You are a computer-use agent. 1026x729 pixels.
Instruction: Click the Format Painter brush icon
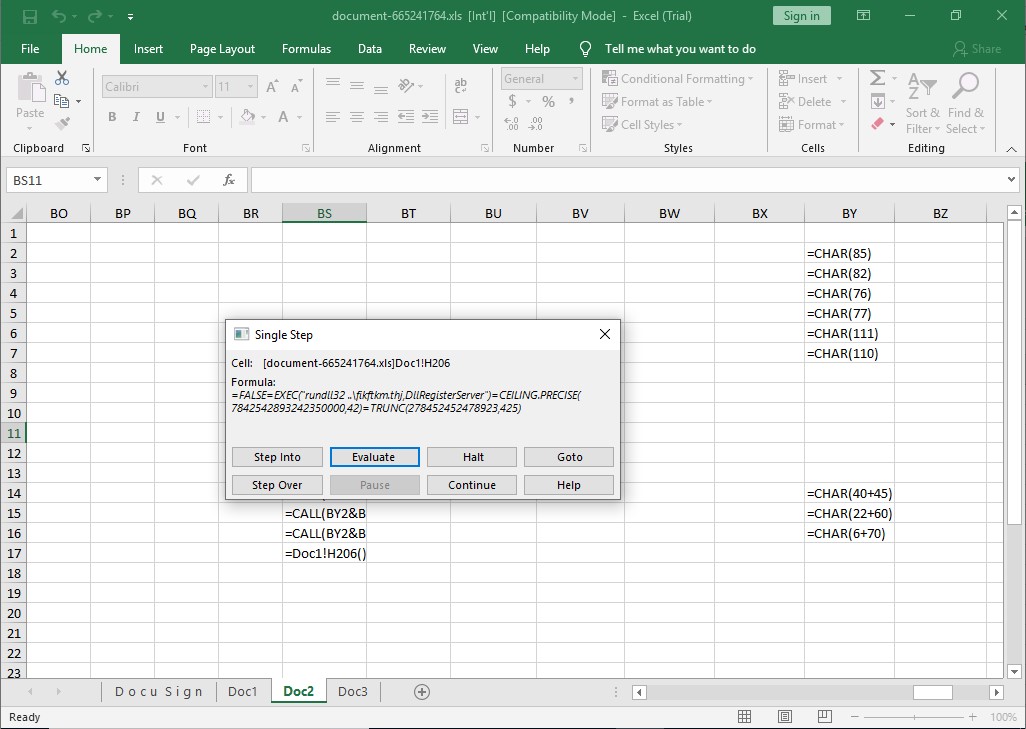tap(62, 123)
